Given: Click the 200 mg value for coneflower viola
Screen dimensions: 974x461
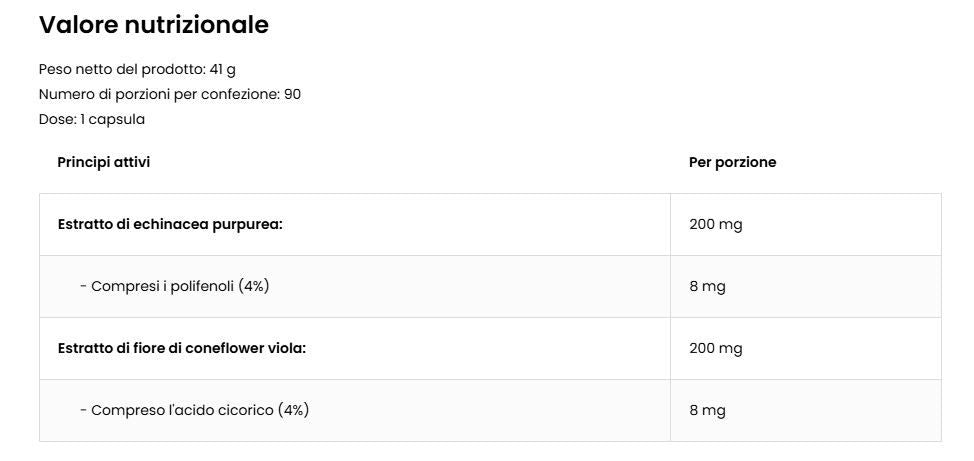Looking at the screenshot, I should [715, 349].
